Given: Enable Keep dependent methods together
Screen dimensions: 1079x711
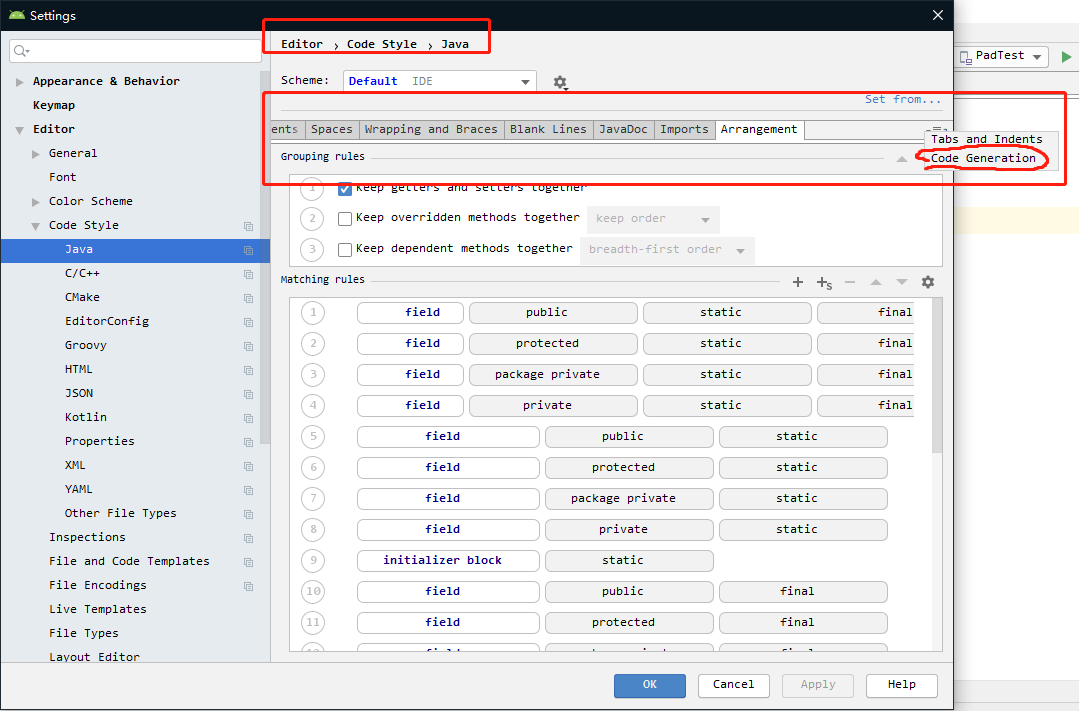Looking at the screenshot, I should pos(345,250).
